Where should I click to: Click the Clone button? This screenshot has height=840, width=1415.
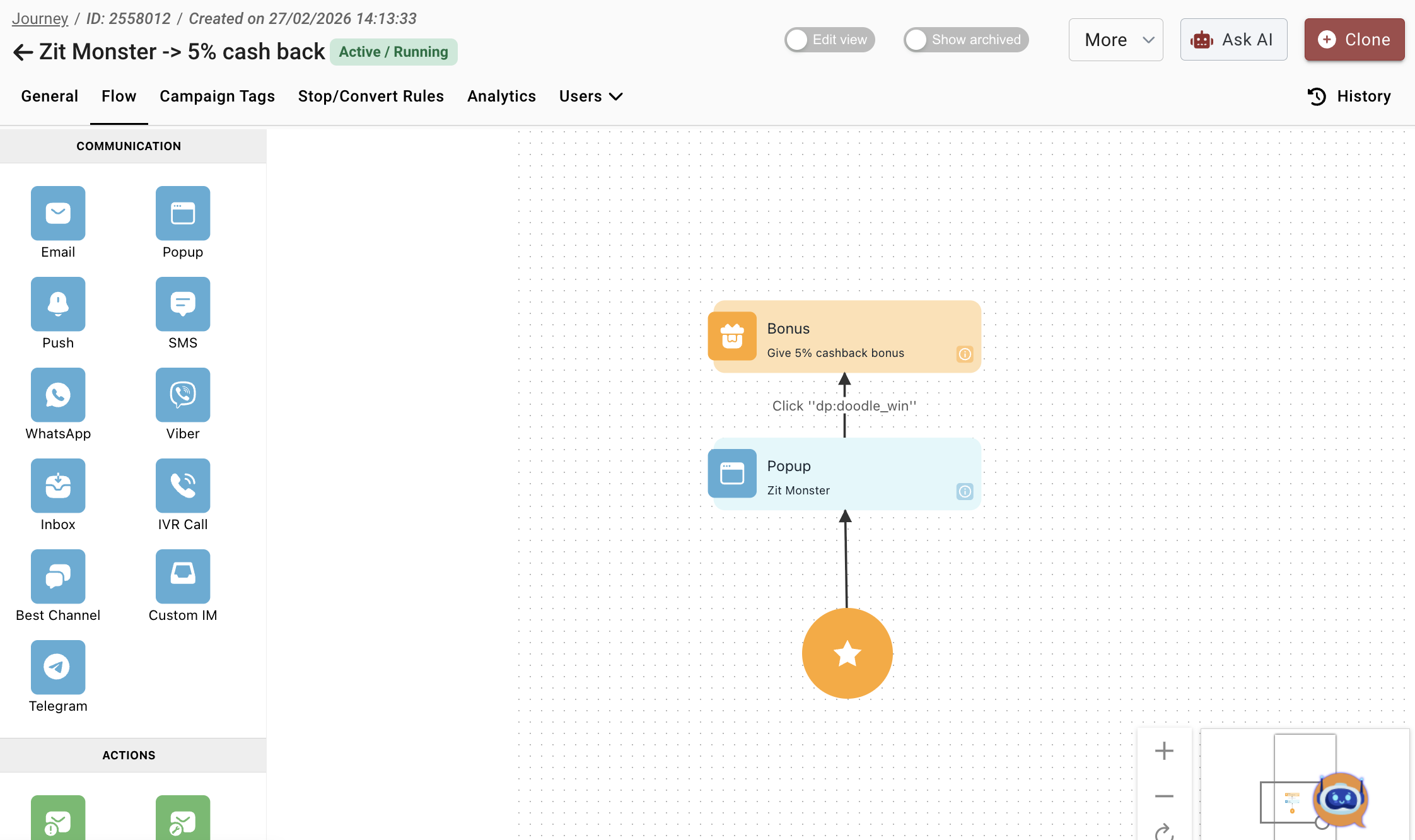1354,40
